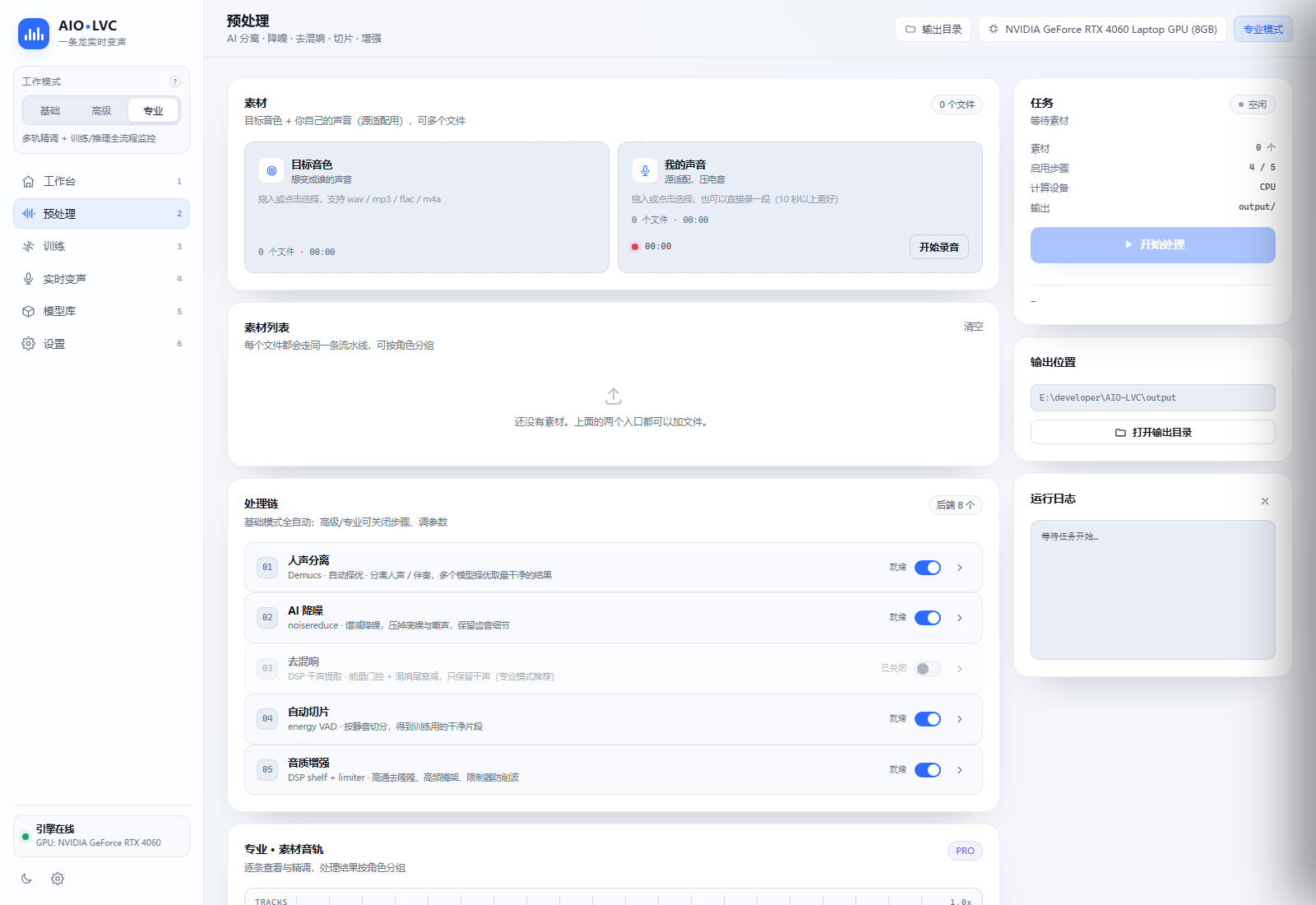Click the 打开输出目录 button
Image resolution: width=1316 pixels, height=905 pixels.
[1153, 432]
